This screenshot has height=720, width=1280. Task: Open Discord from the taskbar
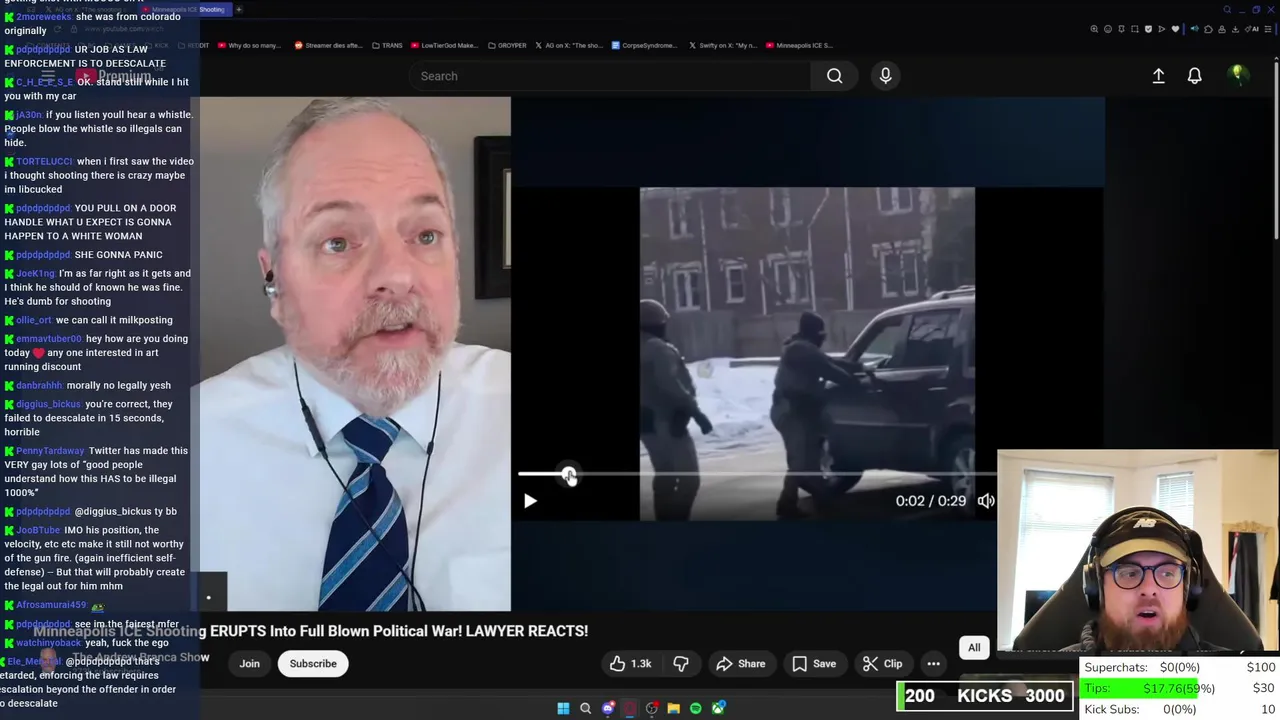tap(608, 708)
